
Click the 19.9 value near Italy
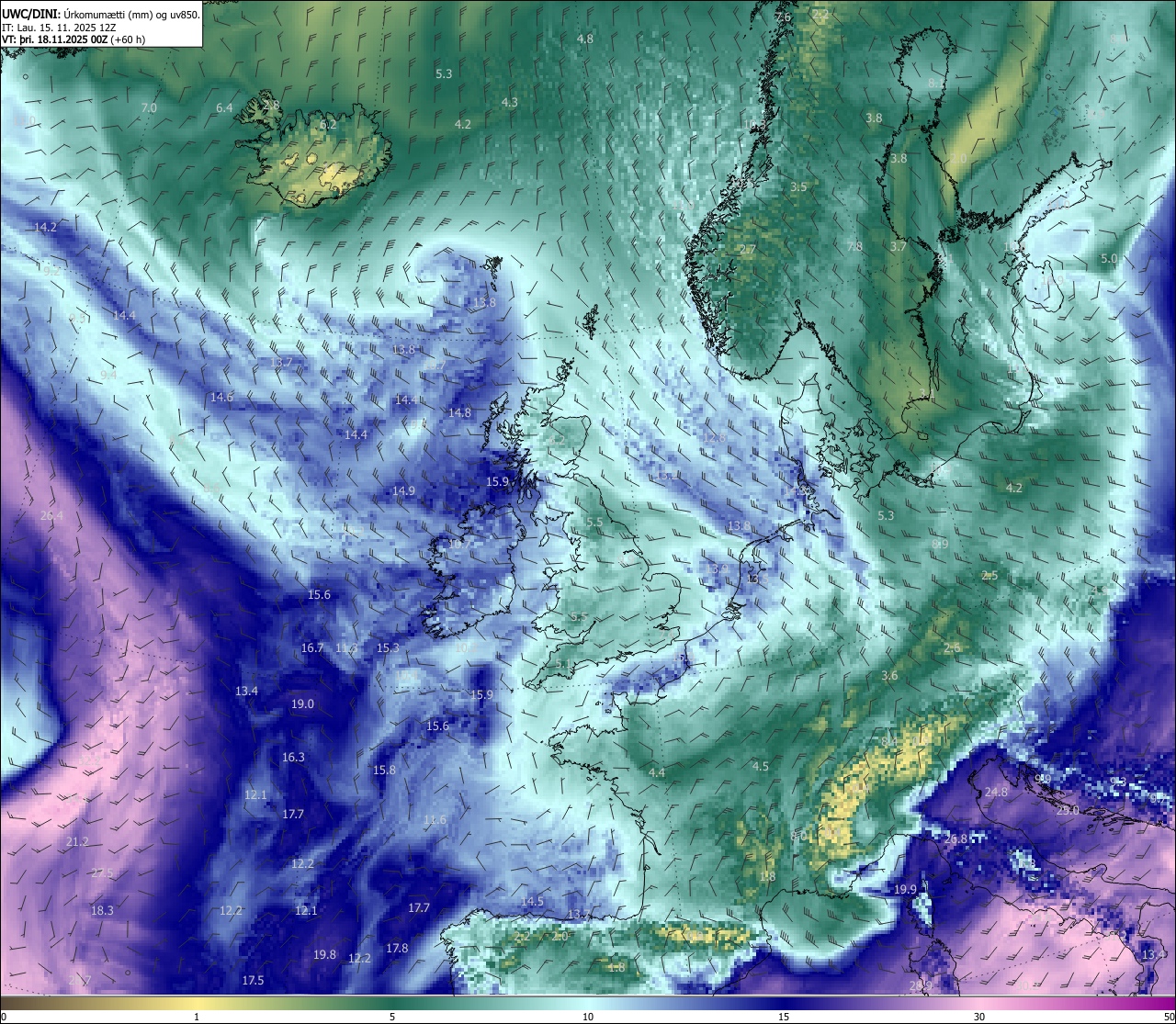coord(905,890)
